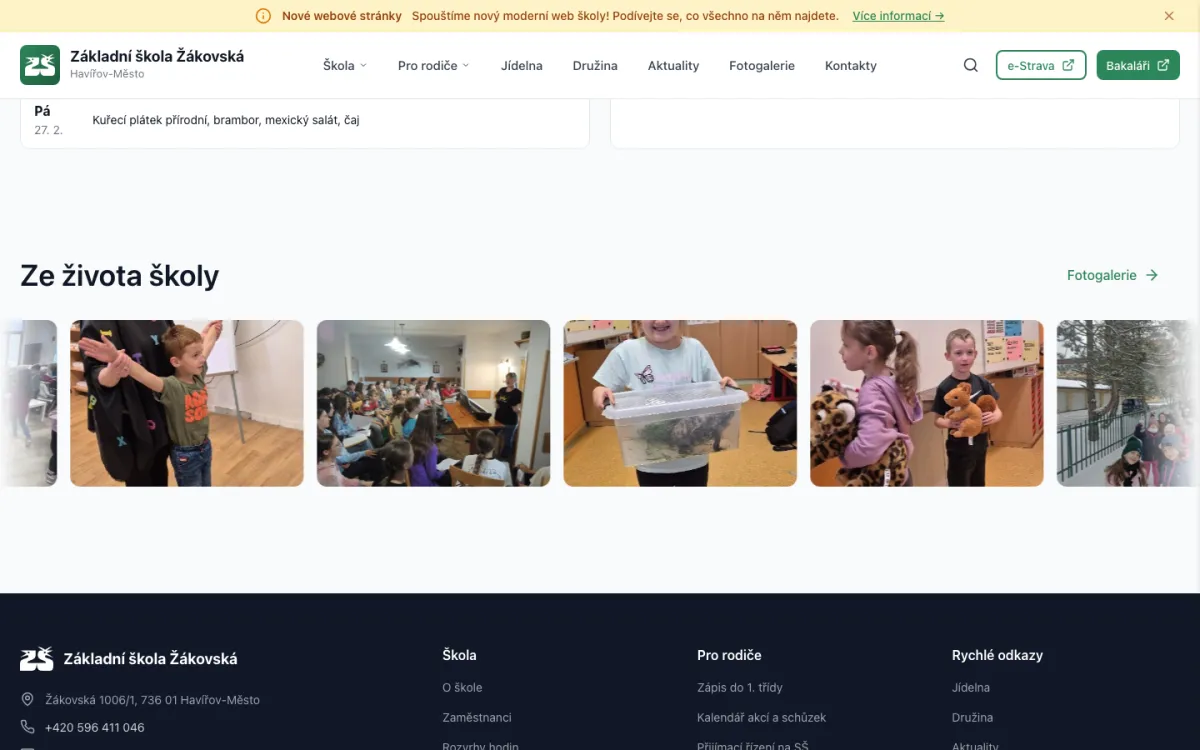Expand the Pro rodiče dropdown menu
Viewport: 1200px width, 750px height.
click(433, 65)
